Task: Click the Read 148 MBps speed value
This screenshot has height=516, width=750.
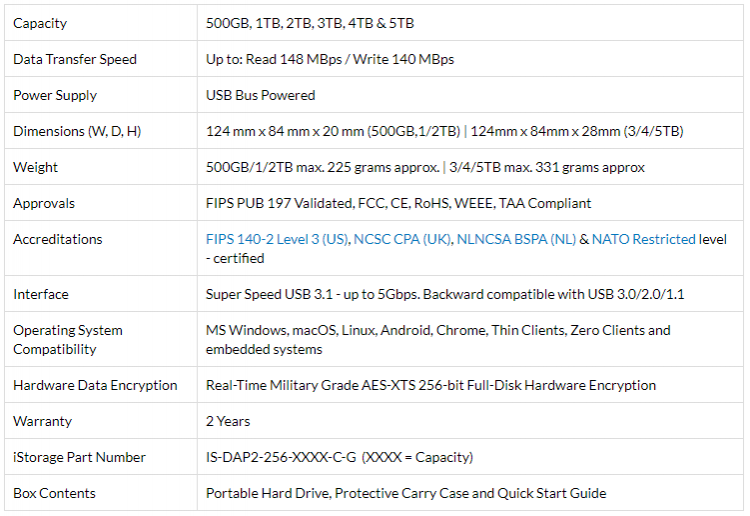Action: click(x=294, y=59)
